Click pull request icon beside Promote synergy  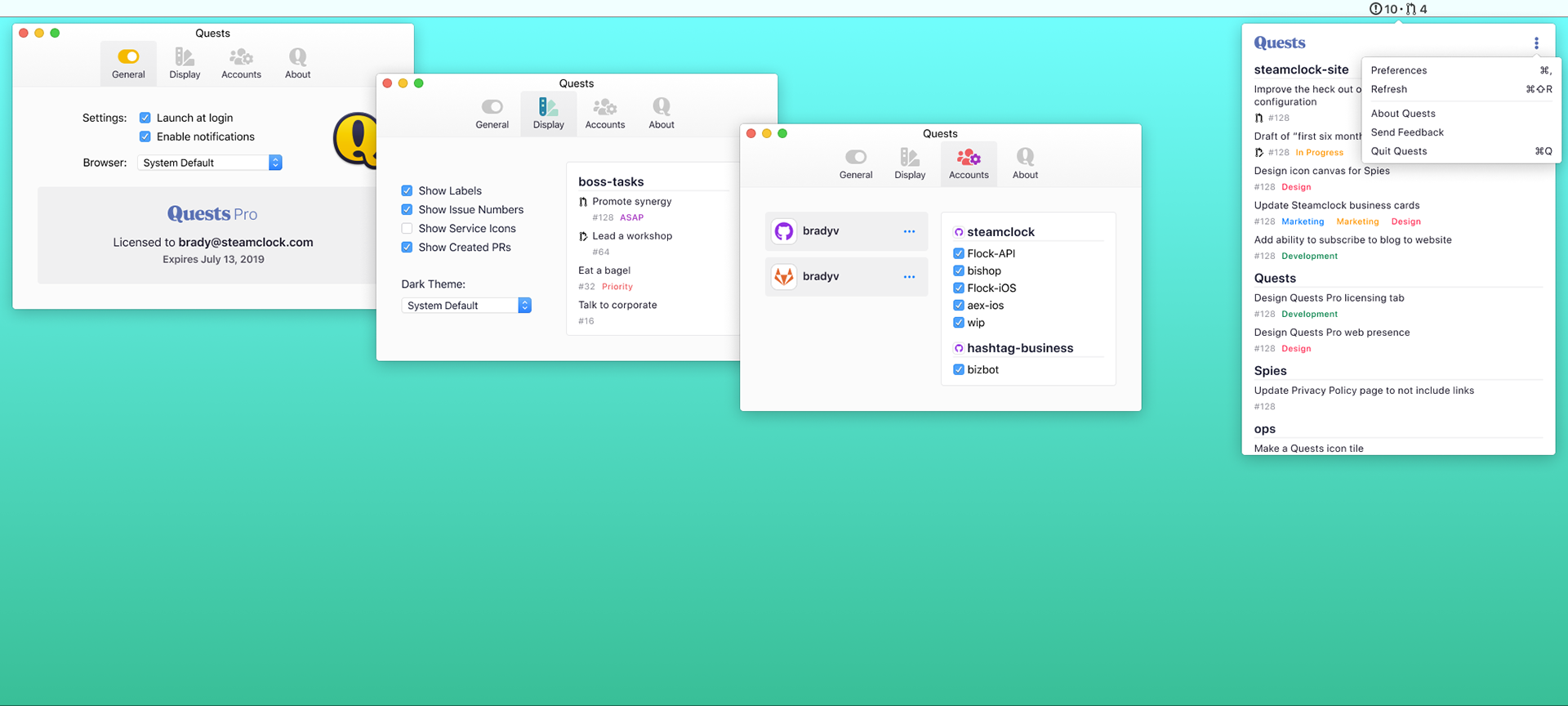point(583,202)
